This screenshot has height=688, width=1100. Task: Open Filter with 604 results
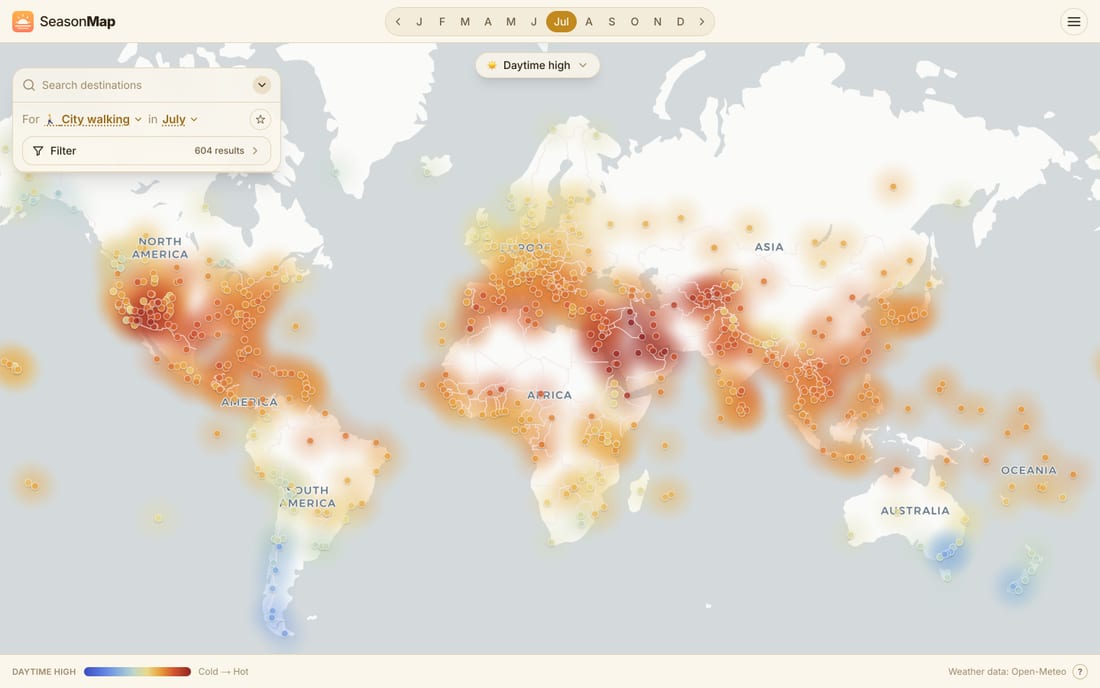click(x=146, y=151)
